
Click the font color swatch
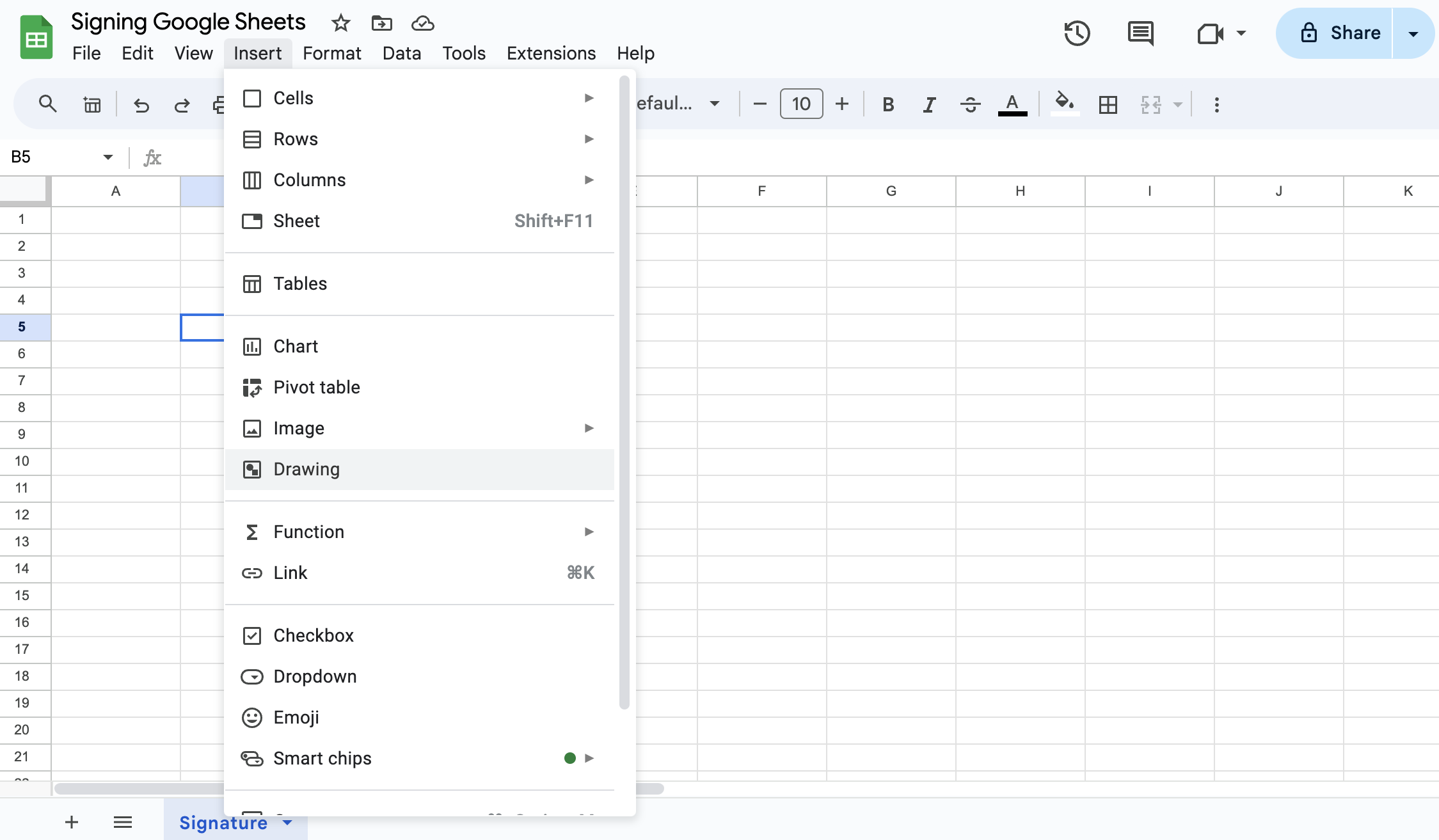click(1014, 104)
